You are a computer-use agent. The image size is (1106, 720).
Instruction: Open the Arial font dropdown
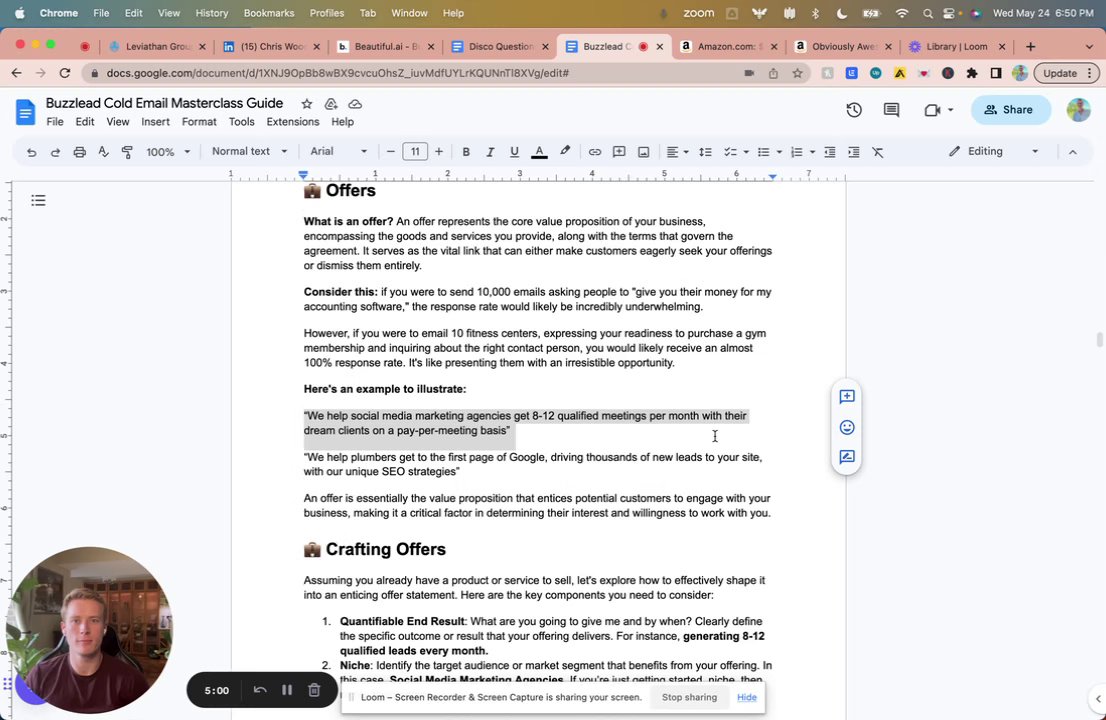[339, 151]
